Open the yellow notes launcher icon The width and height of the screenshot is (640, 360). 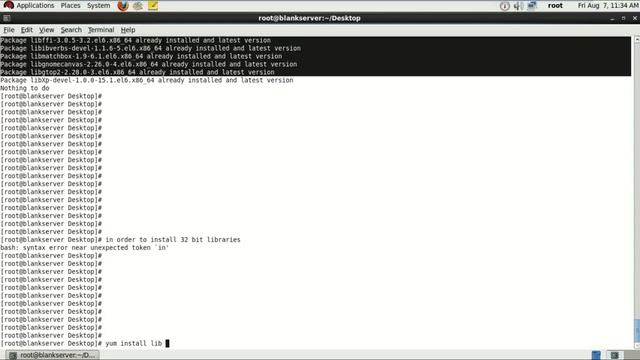[x=153, y=6]
